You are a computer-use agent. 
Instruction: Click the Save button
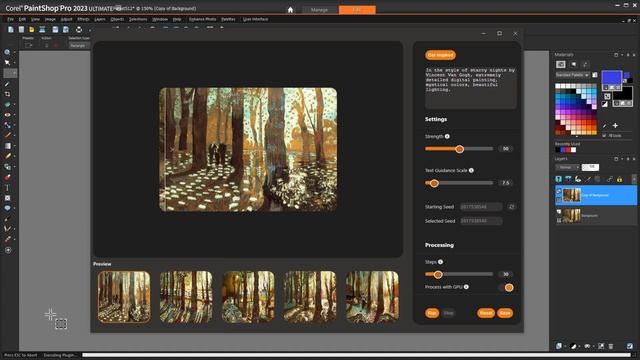(x=505, y=313)
